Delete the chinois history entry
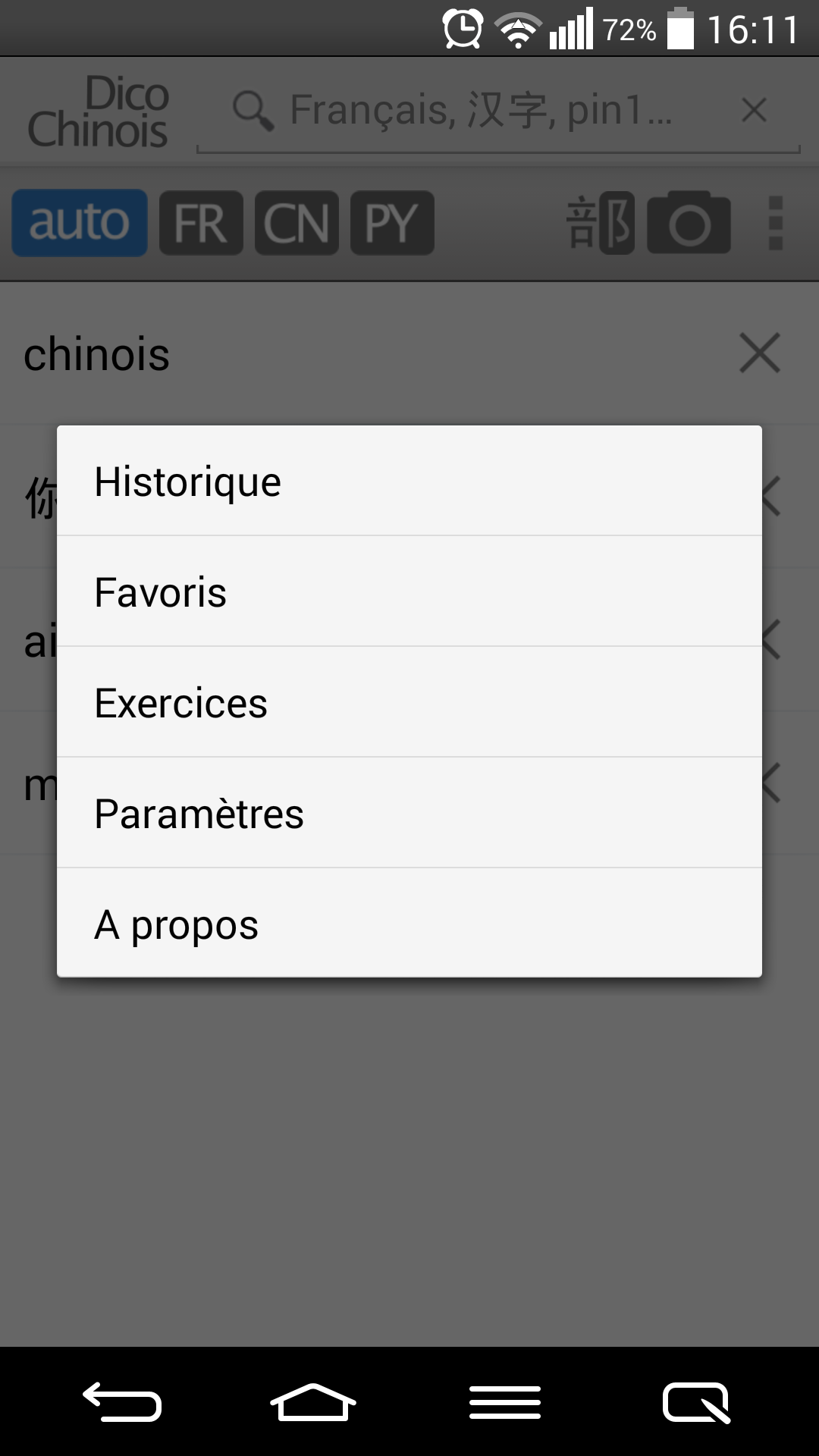 (x=759, y=353)
